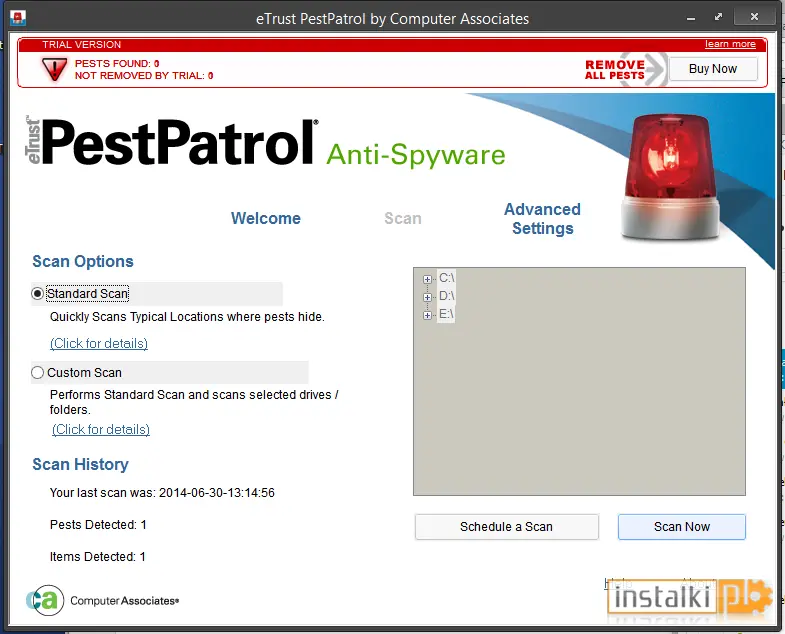Click the TRIAL VERSION banner label

[82, 45]
